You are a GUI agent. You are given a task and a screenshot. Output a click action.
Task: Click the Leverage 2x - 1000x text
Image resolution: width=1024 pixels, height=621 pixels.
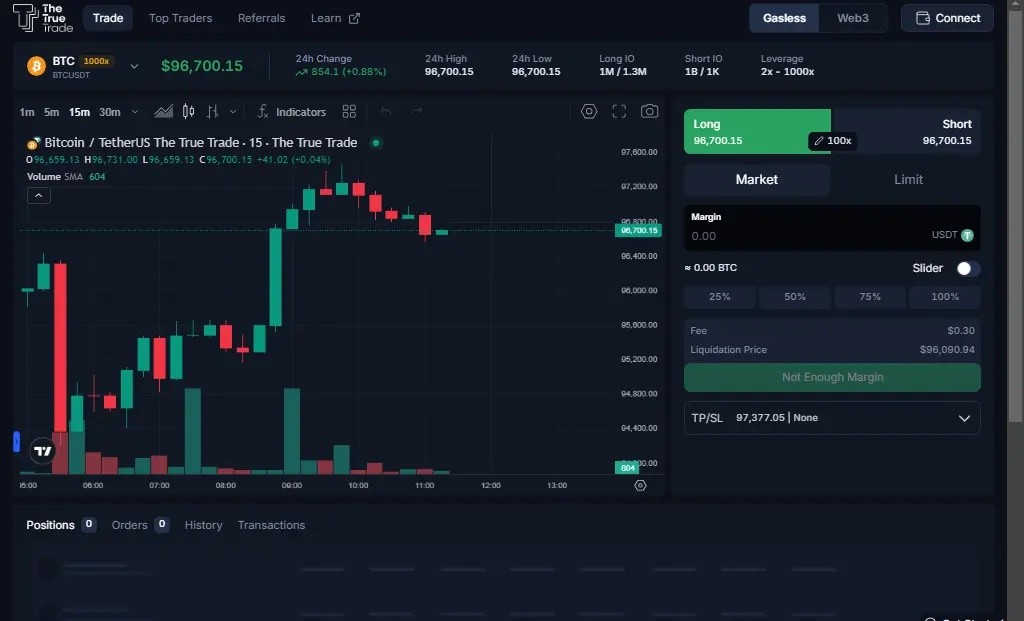click(x=787, y=72)
